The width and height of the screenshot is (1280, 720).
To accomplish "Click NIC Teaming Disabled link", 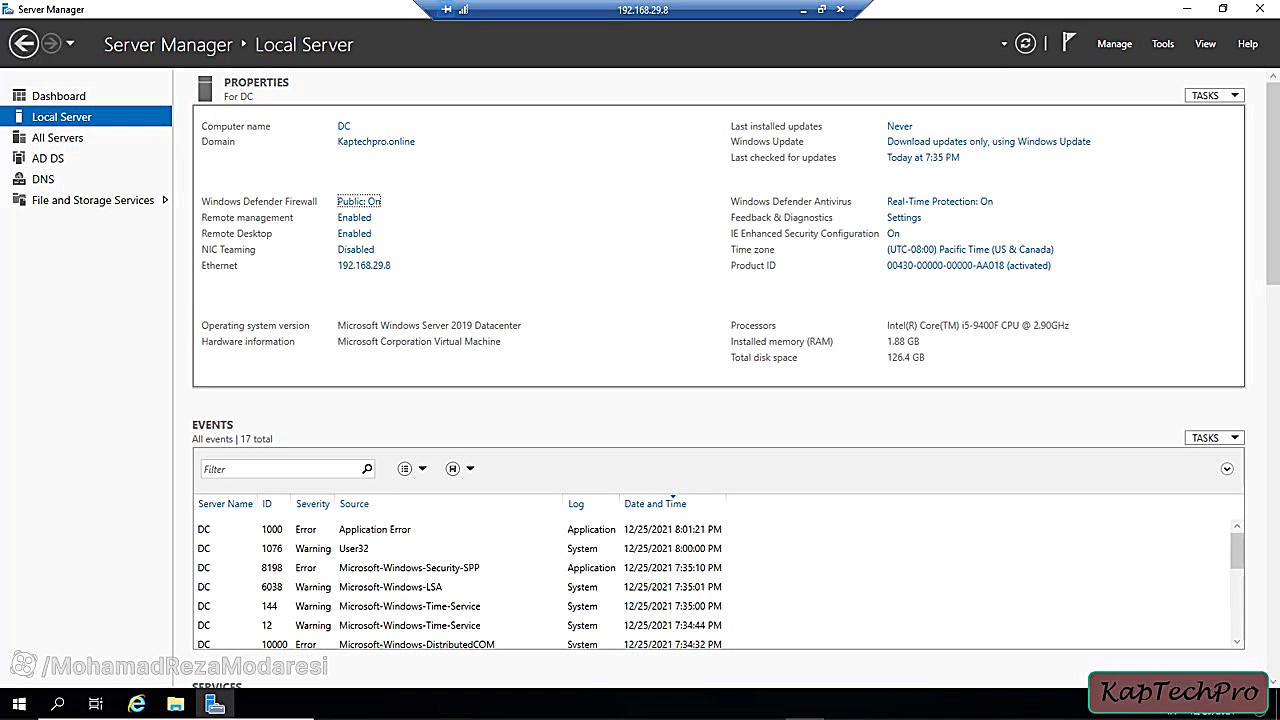I will pos(356,249).
